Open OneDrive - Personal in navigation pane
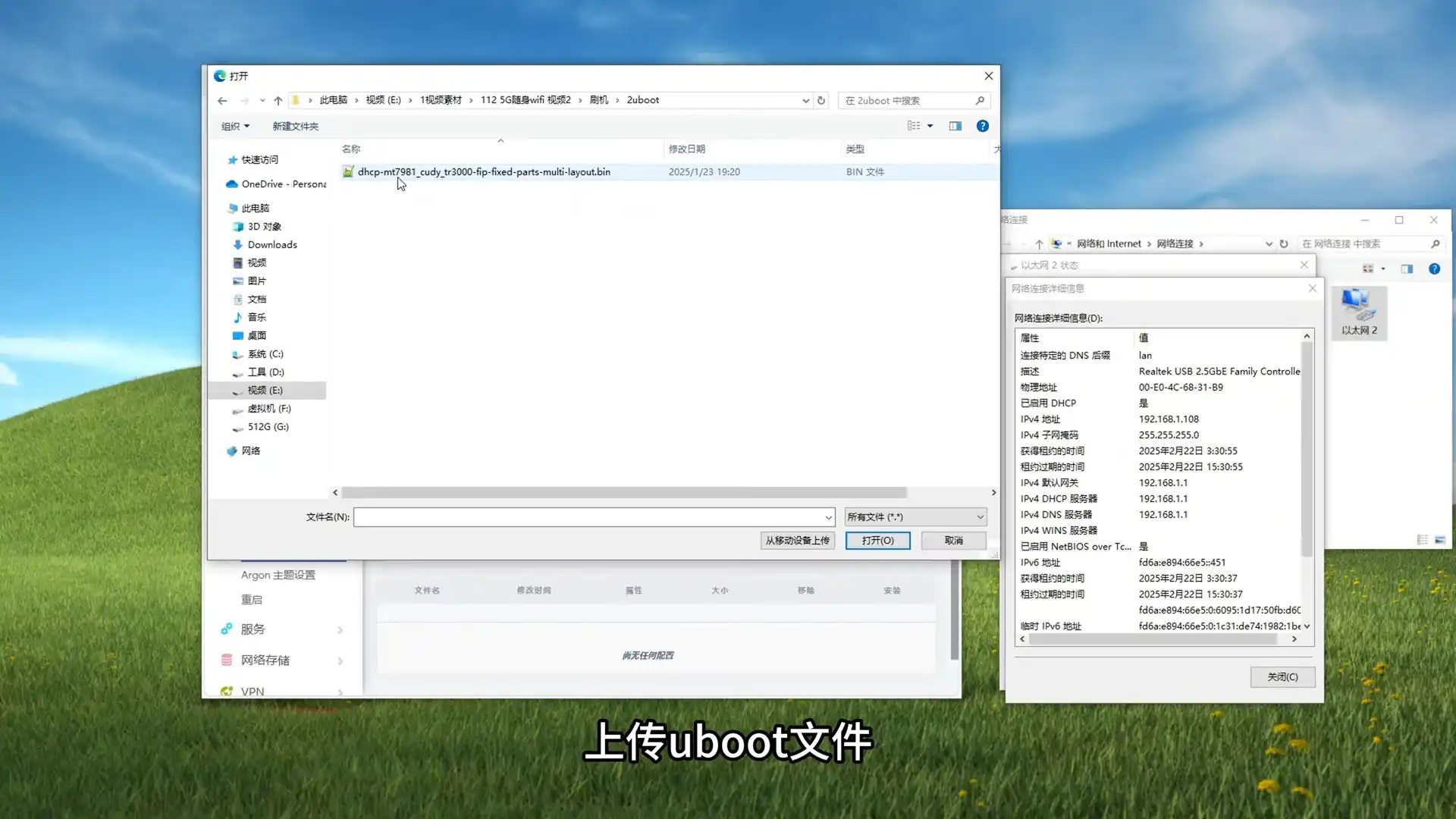The height and width of the screenshot is (819, 1456). pyautogui.click(x=283, y=184)
